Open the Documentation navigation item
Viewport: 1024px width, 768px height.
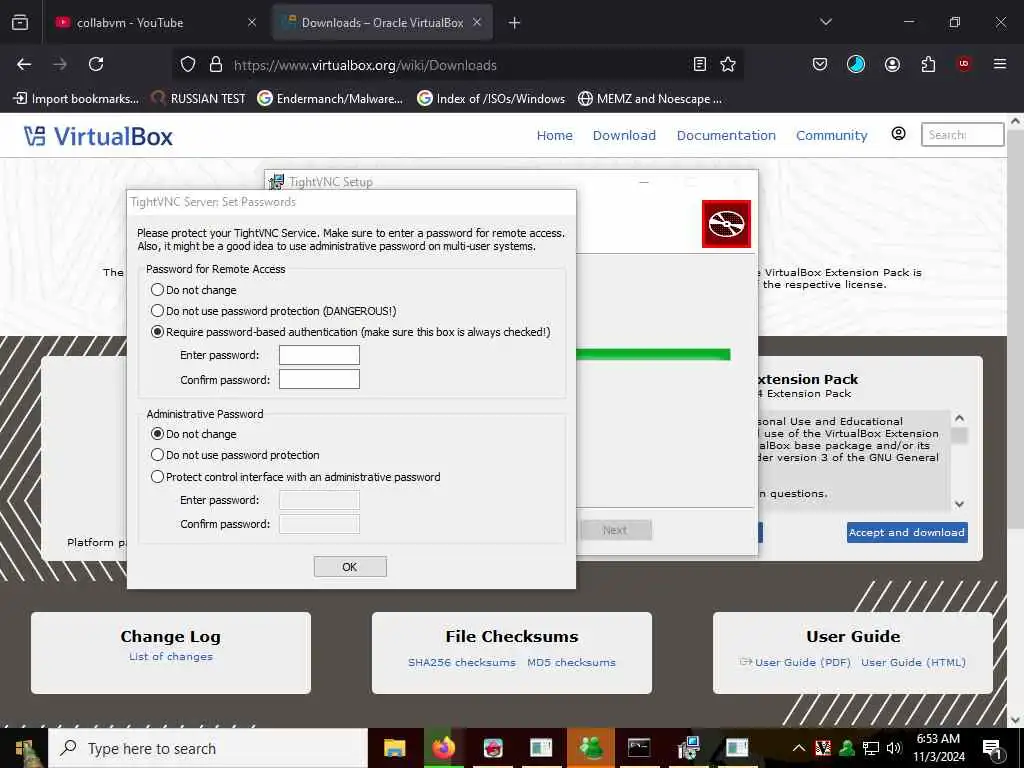[726, 135]
